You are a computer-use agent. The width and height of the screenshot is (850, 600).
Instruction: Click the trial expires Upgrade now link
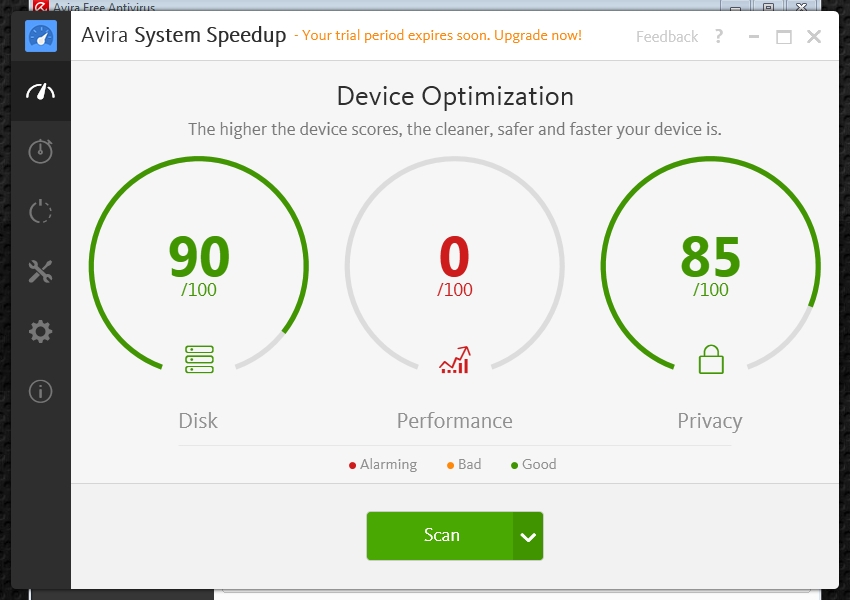click(x=441, y=36)
